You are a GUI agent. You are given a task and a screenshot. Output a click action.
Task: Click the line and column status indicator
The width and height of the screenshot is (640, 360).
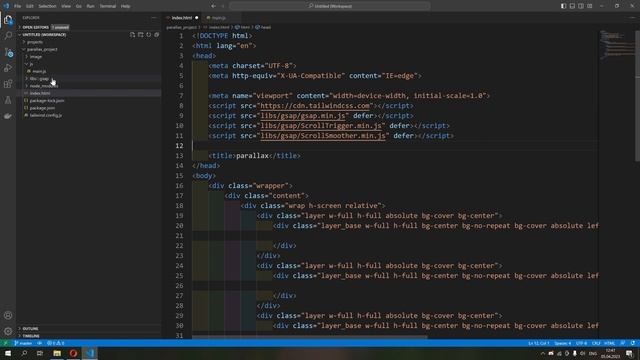pos(539,343)
